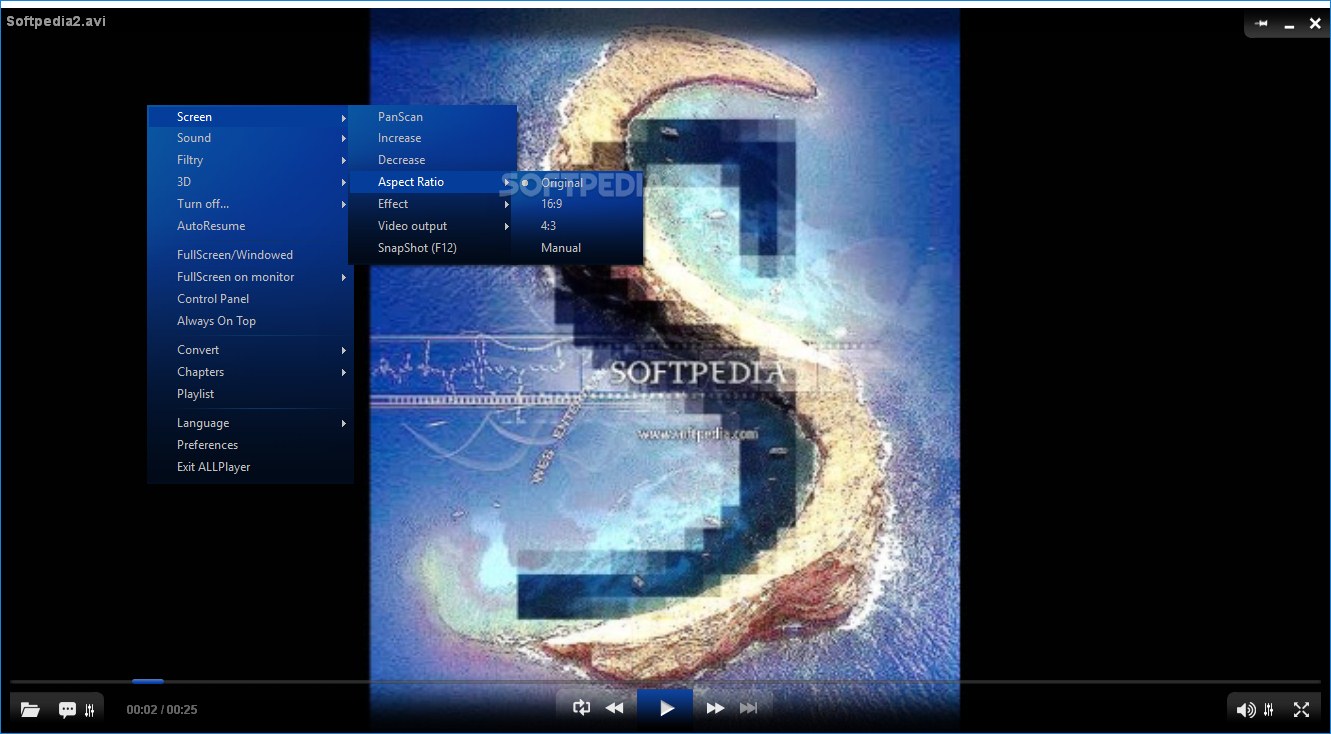Select Original aspect ratio option

point(576,183)
